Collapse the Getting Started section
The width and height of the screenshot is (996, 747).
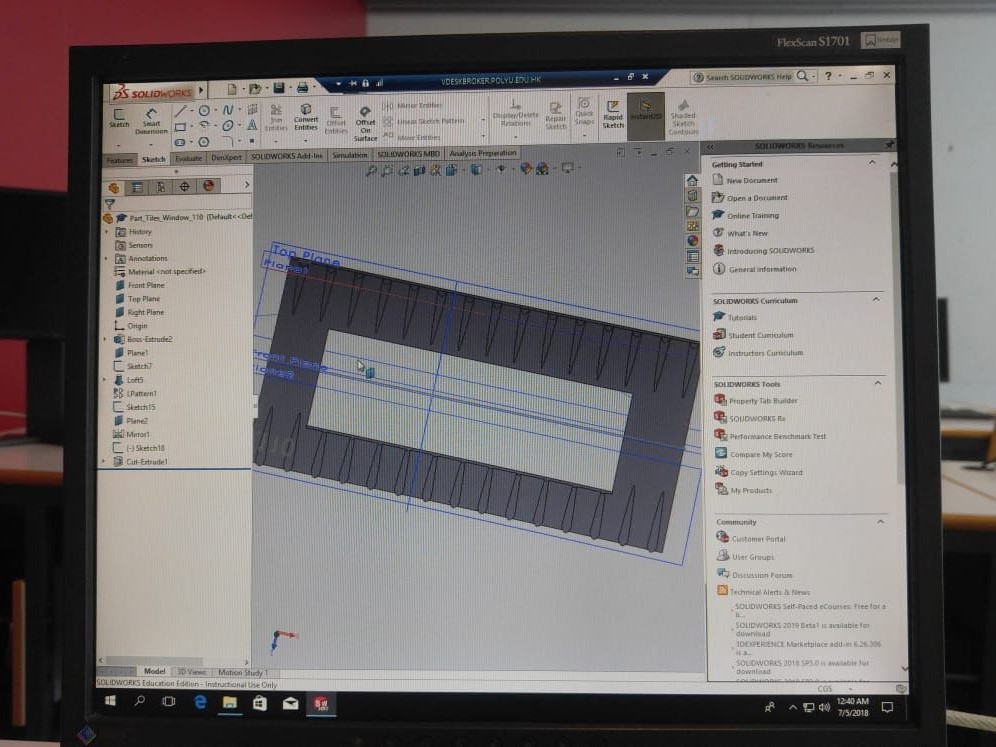point(873,163)
